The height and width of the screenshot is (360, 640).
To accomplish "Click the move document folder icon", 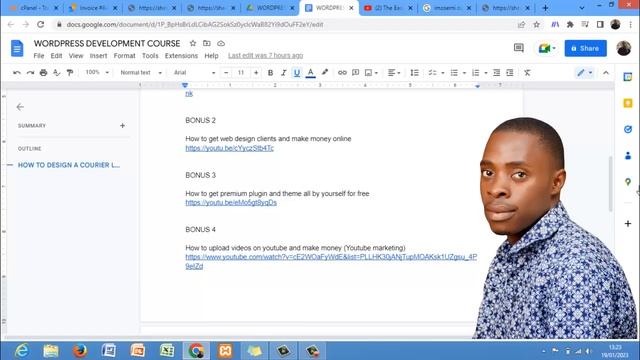I will pyautogui.click(x=207, y=43).
